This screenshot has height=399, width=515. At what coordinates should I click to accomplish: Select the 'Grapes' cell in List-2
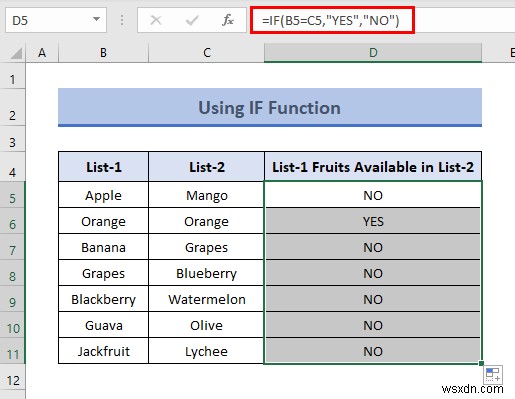207,247
